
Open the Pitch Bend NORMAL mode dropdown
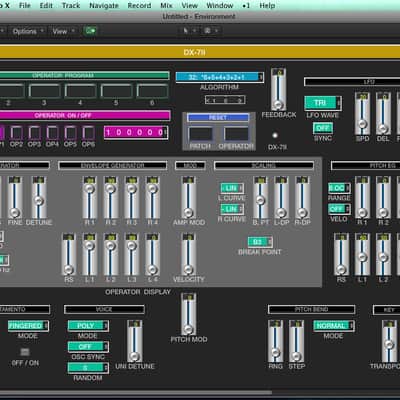[334, 326]
